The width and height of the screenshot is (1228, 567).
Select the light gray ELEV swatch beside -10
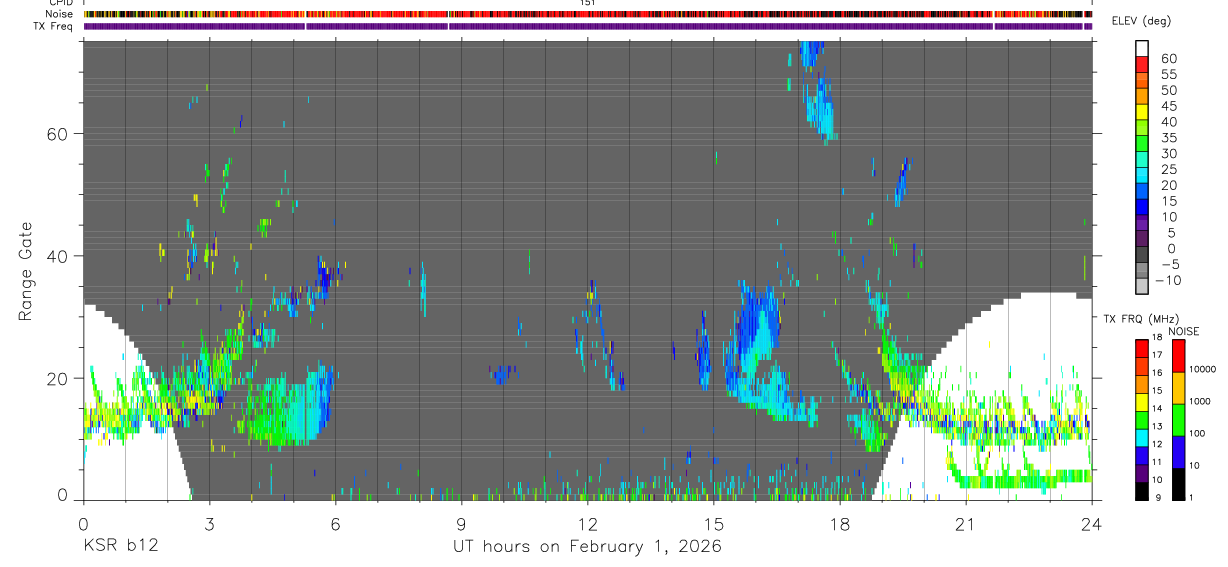1142,285
